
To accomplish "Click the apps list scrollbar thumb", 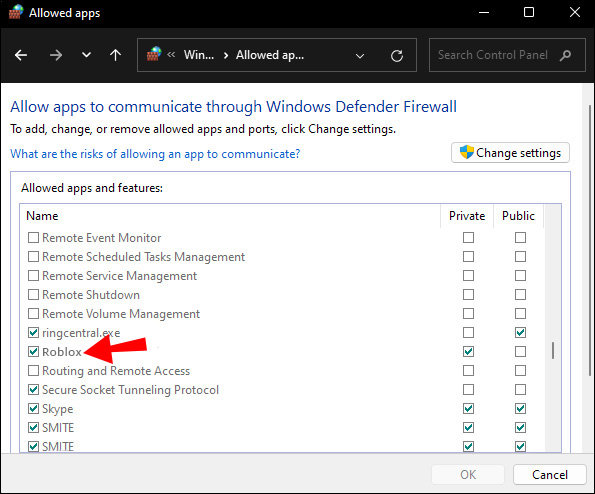I will 553,350.
